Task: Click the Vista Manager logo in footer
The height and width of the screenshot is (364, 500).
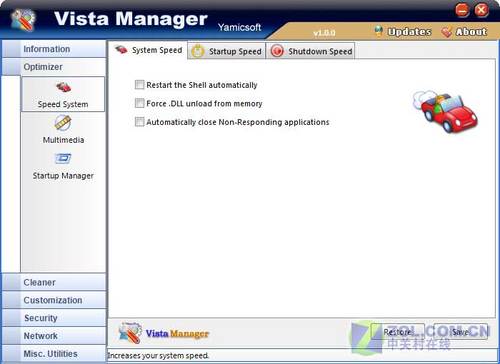Action: point(130,333)
